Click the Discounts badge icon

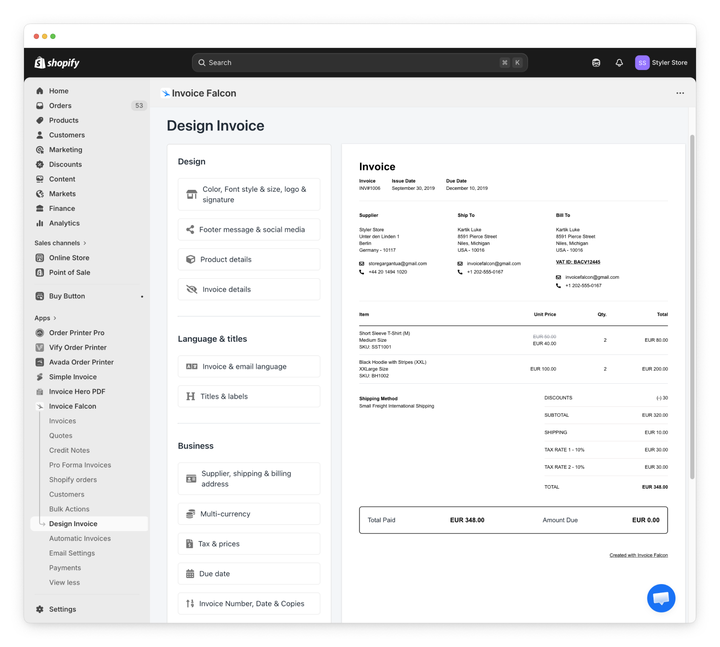coord(40,164)
